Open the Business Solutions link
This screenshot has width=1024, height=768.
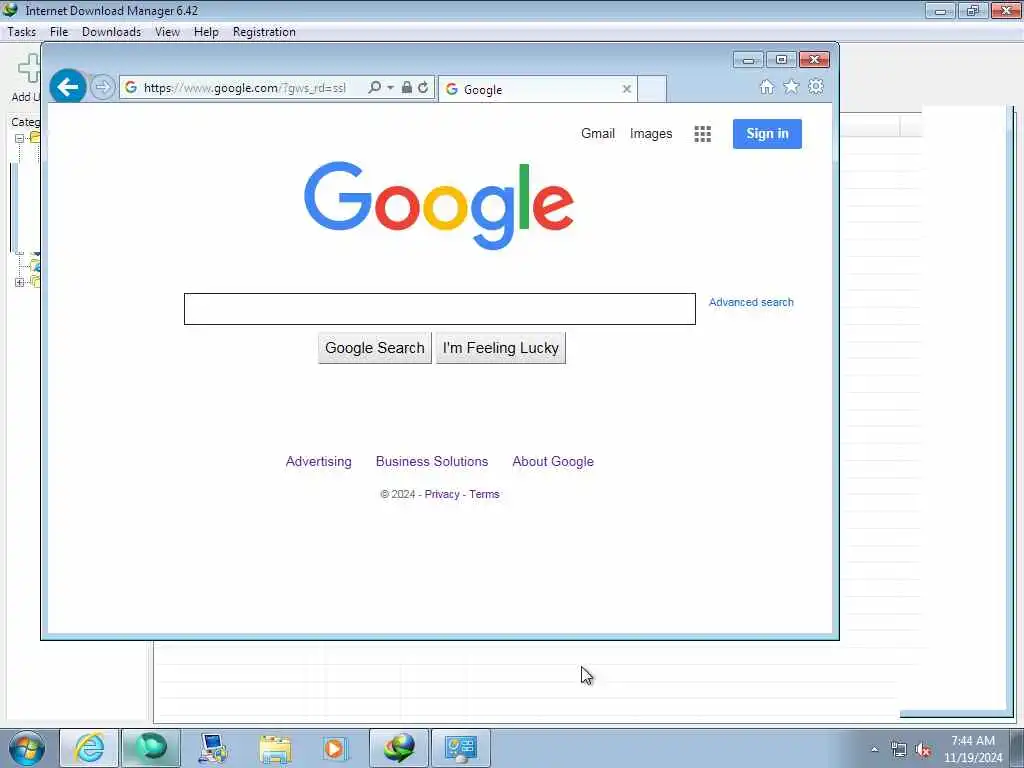(x=432, y=461)
